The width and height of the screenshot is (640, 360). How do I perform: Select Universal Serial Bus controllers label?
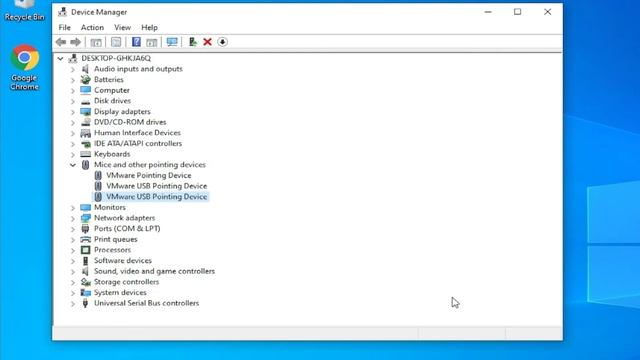147,303
